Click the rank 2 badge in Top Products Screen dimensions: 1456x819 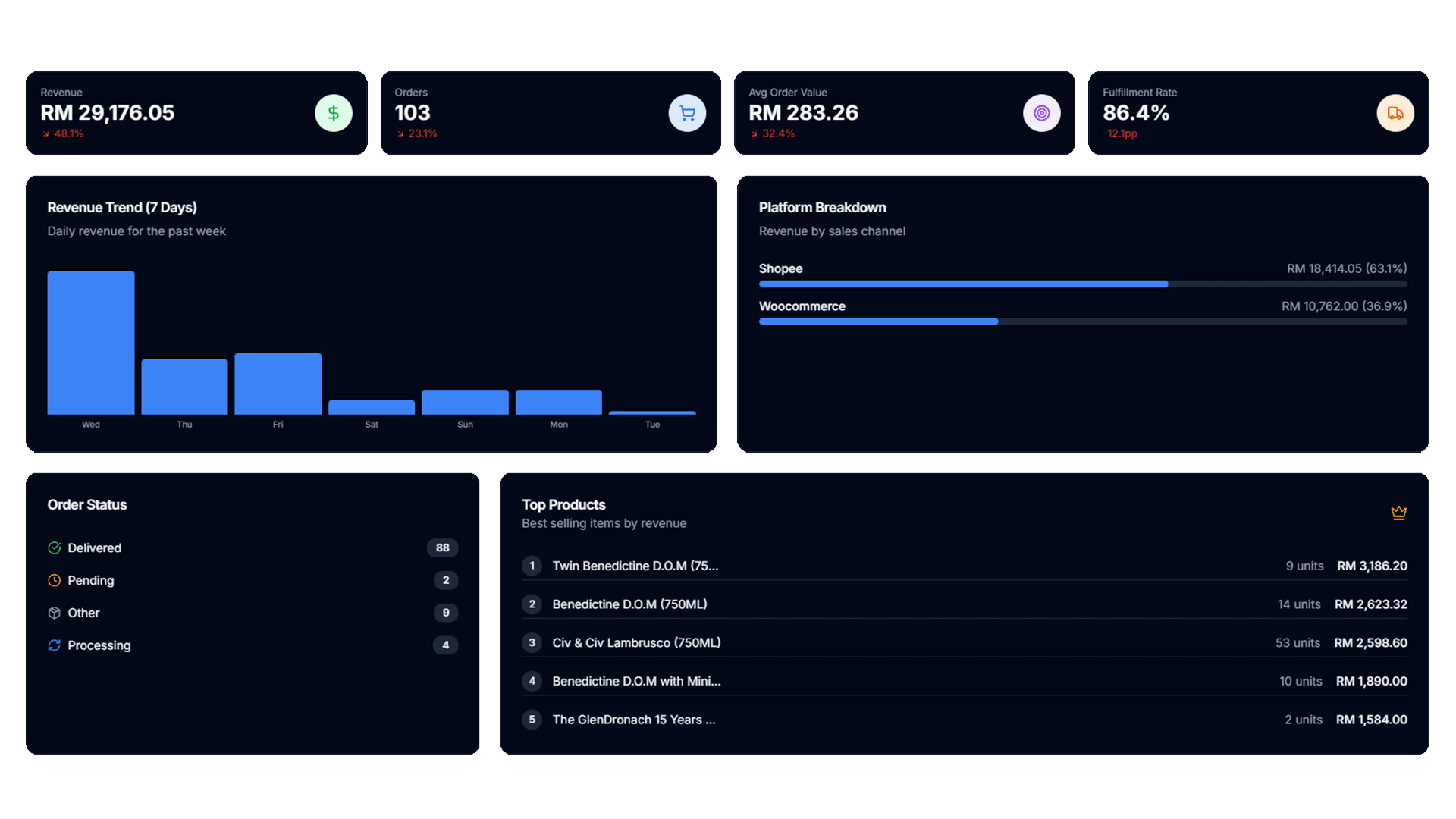tap(532, 604)
